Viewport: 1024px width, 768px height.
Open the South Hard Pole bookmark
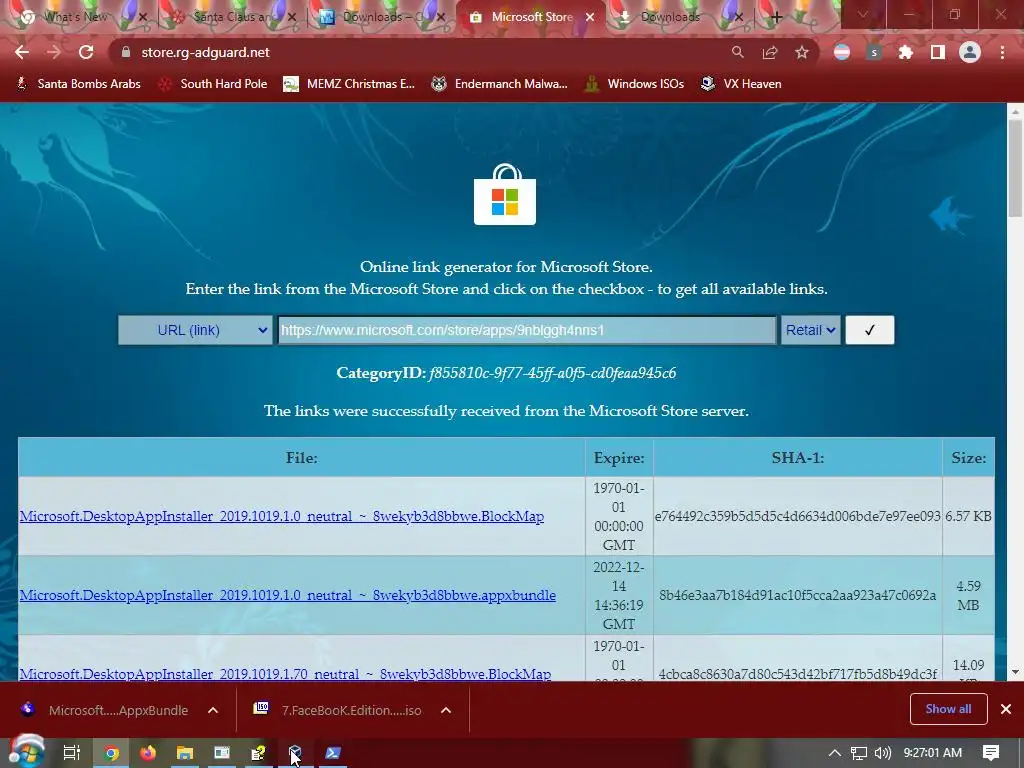(214, 84)
